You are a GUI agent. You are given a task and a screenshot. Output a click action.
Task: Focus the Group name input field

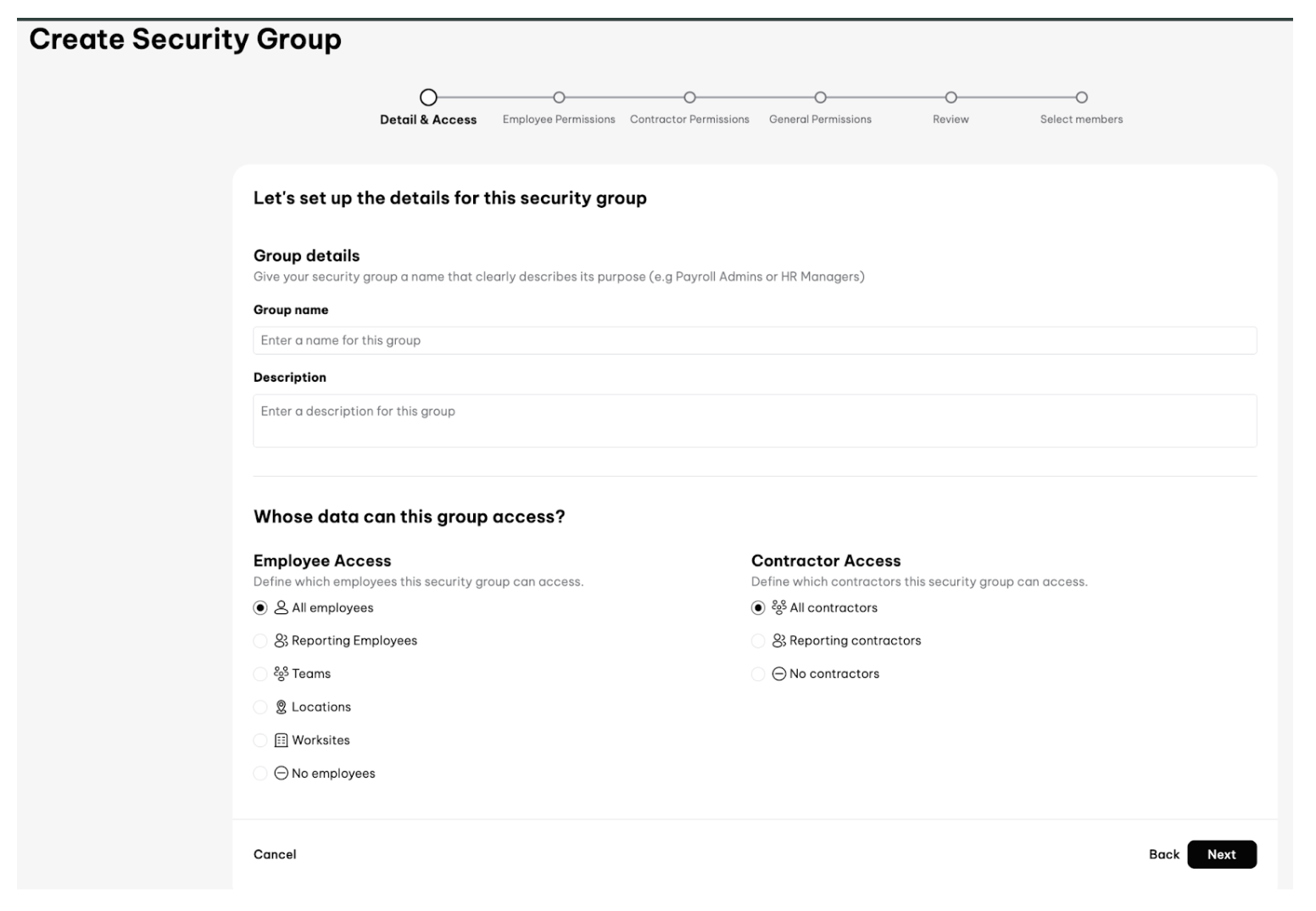point(755,340)
